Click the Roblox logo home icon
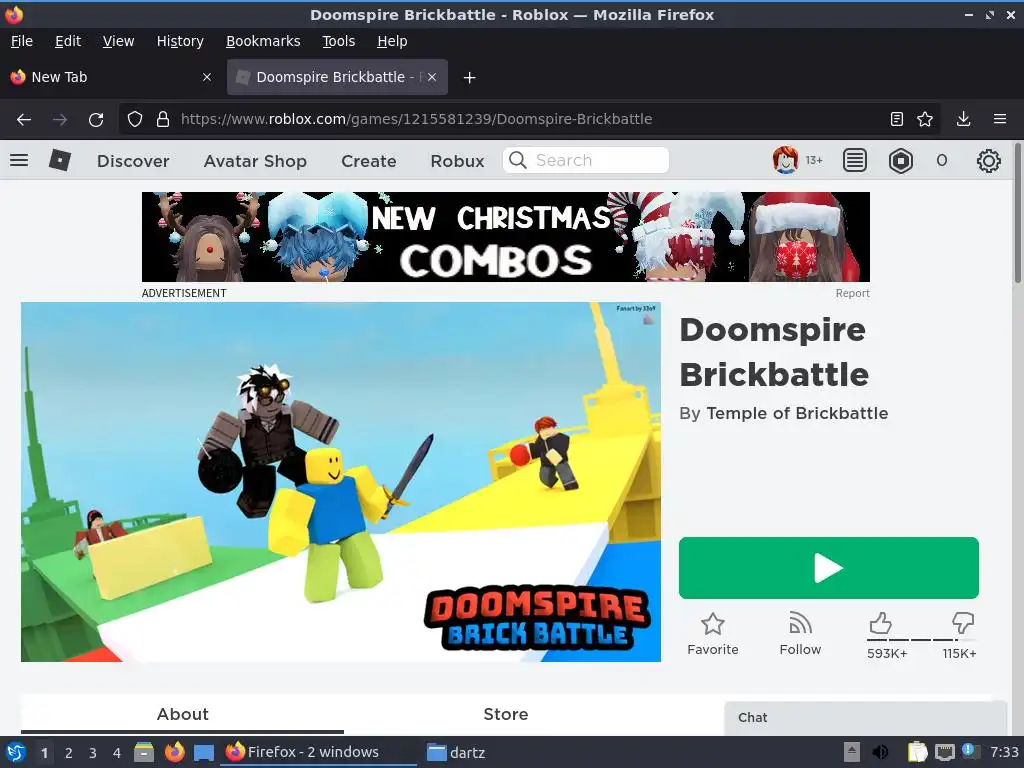Image resolution: width=1024 pixels, height=768 pixels. click(x=59, y=160)
